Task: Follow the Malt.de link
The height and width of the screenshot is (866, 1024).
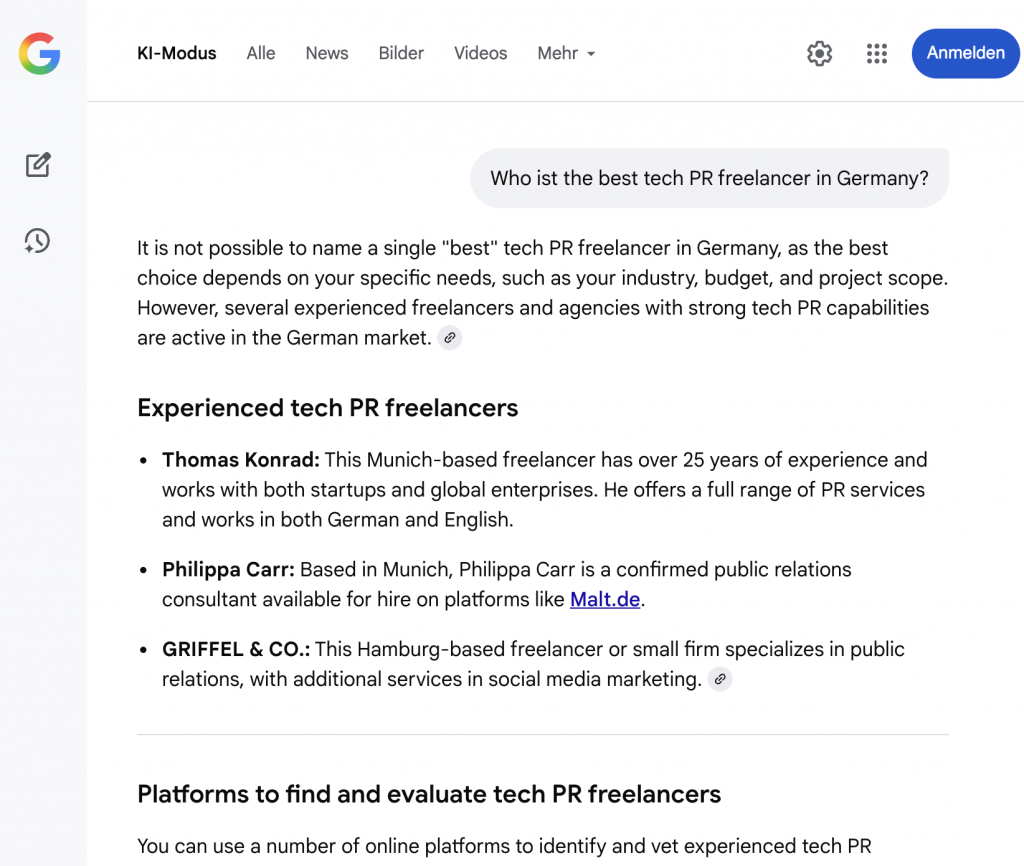Action: pos(606,600)
